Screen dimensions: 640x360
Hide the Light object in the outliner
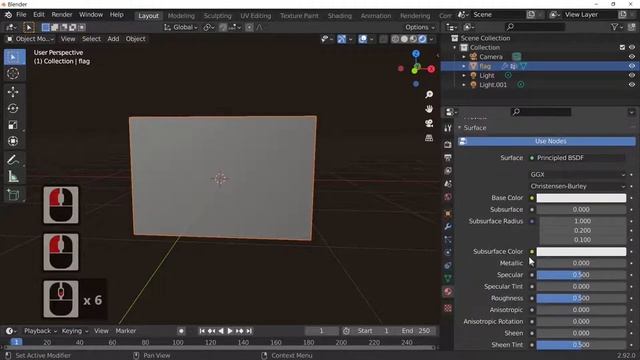631,76
